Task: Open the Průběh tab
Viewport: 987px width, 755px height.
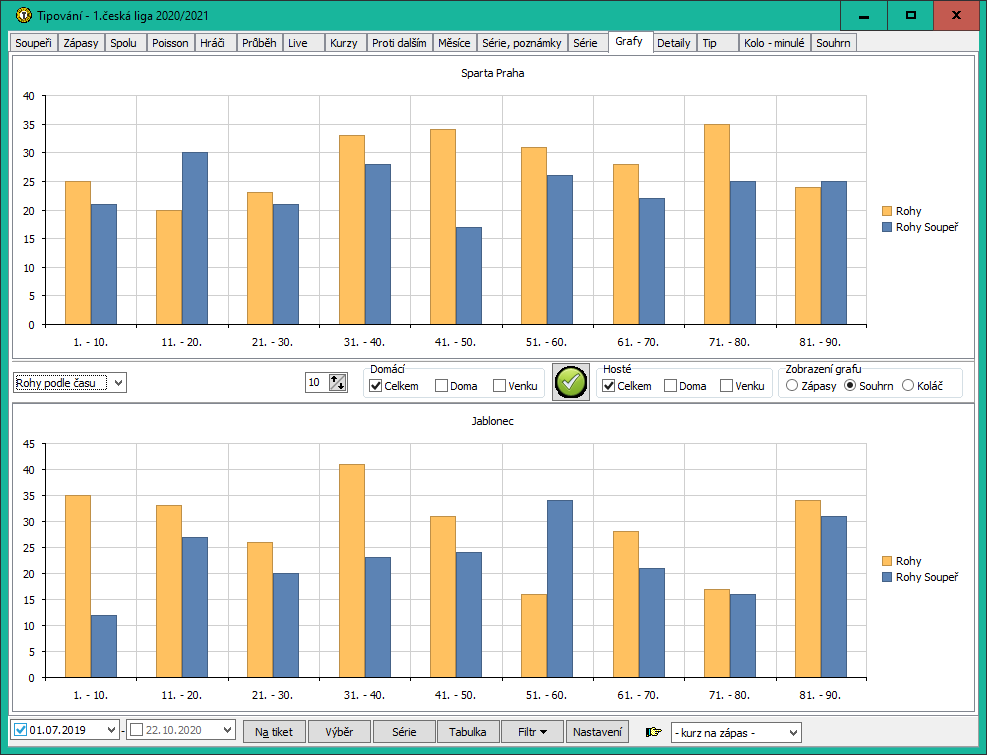Action: click(259, 43)
